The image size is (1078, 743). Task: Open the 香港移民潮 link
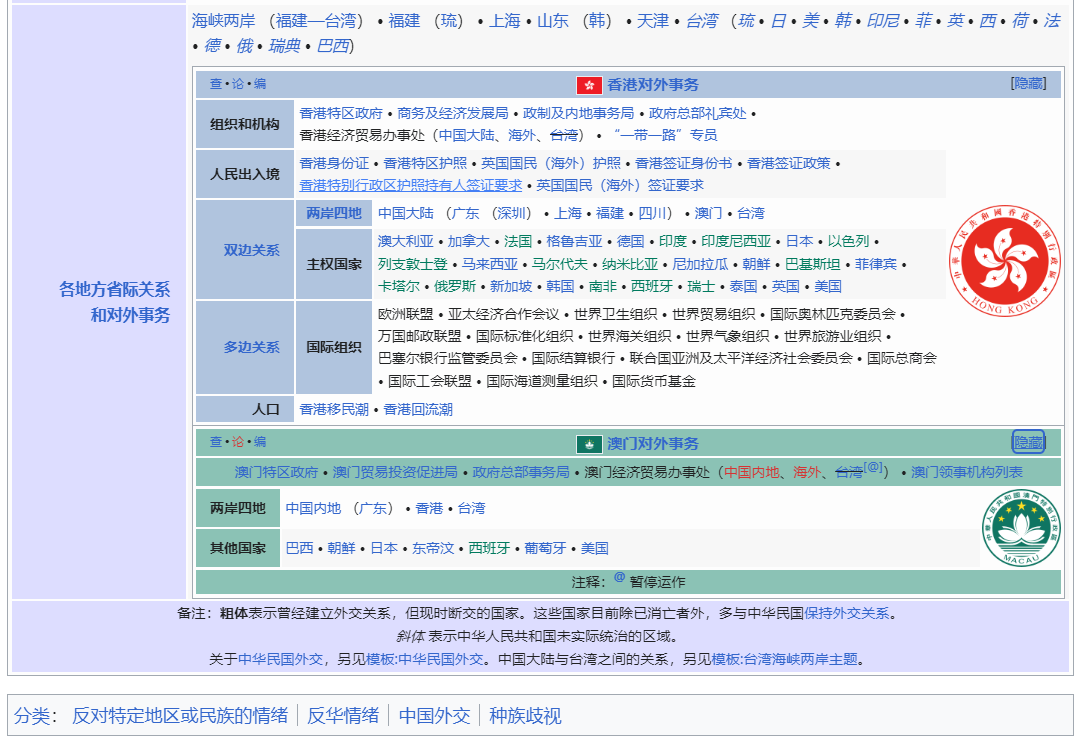[x=334, y=410]
